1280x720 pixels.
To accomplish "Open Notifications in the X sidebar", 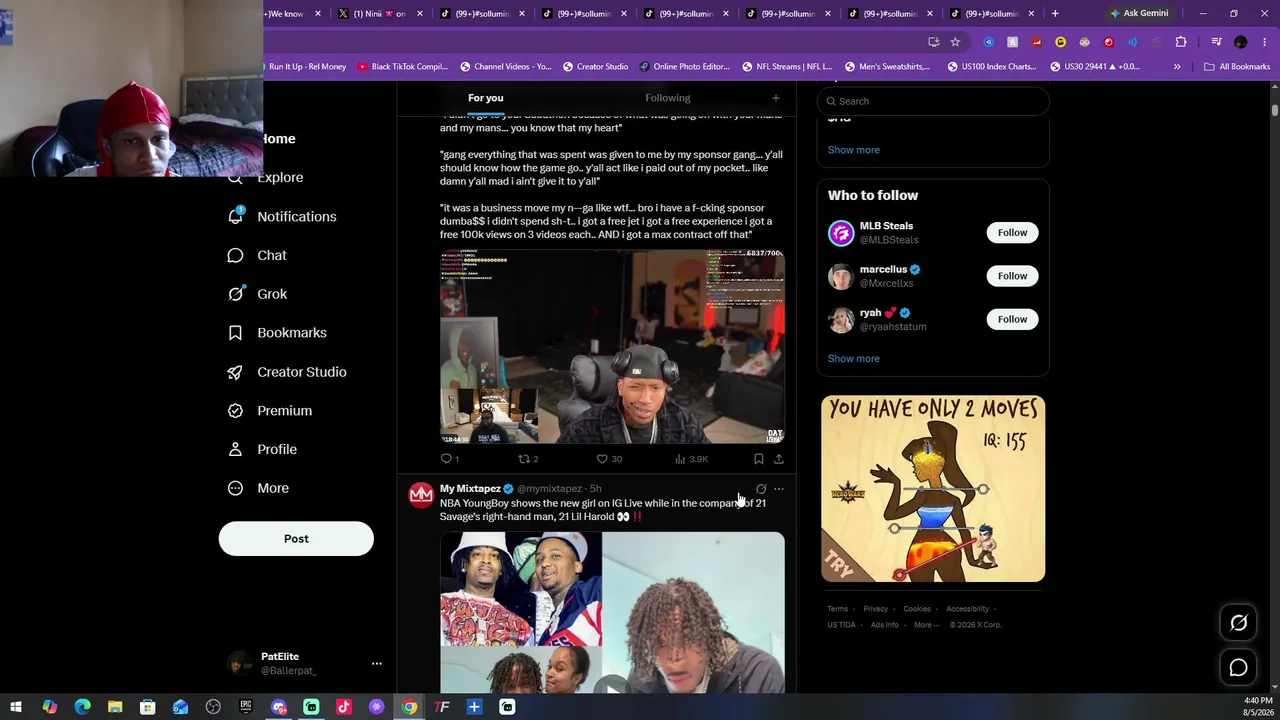I will pyautogui.click(x=296, y=216).
